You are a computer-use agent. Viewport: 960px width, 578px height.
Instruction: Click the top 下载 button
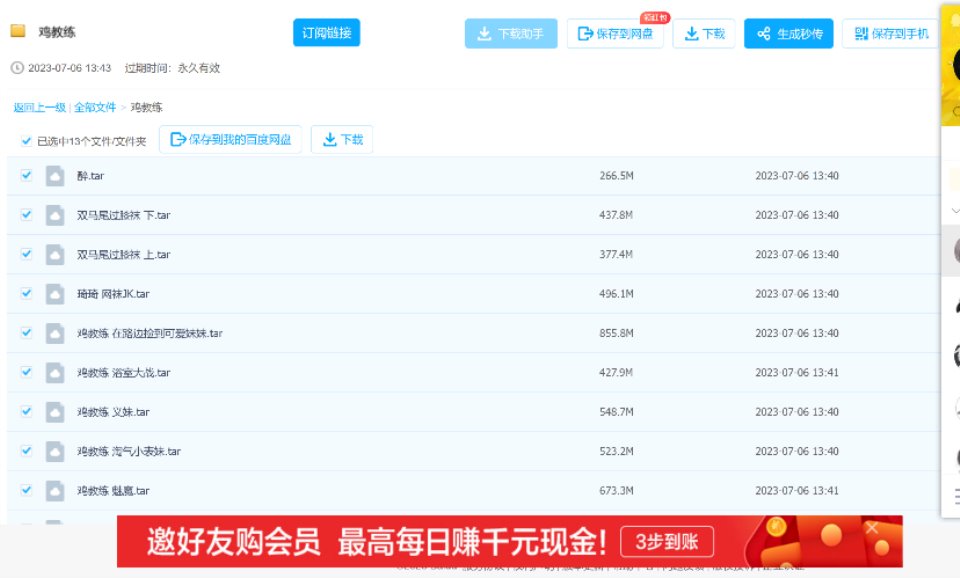(703, 33)
